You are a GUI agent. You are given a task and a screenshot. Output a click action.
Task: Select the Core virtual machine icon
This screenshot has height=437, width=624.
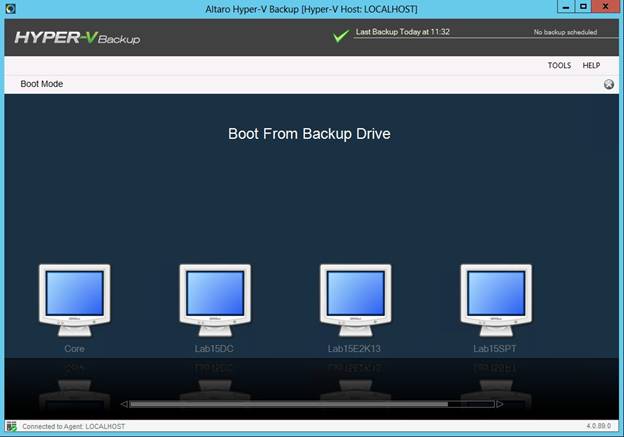74,300
